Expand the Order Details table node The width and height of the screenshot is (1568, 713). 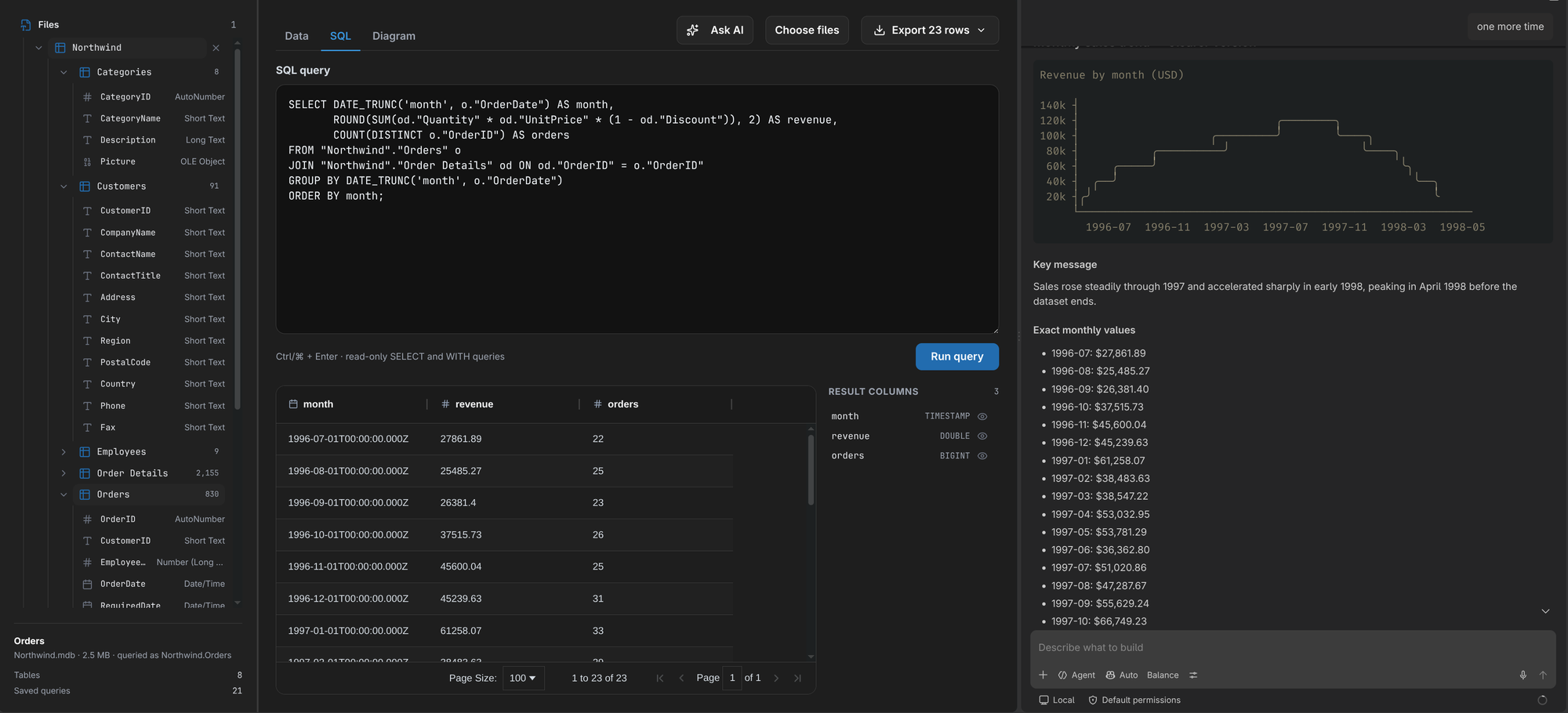coord(64,473)
